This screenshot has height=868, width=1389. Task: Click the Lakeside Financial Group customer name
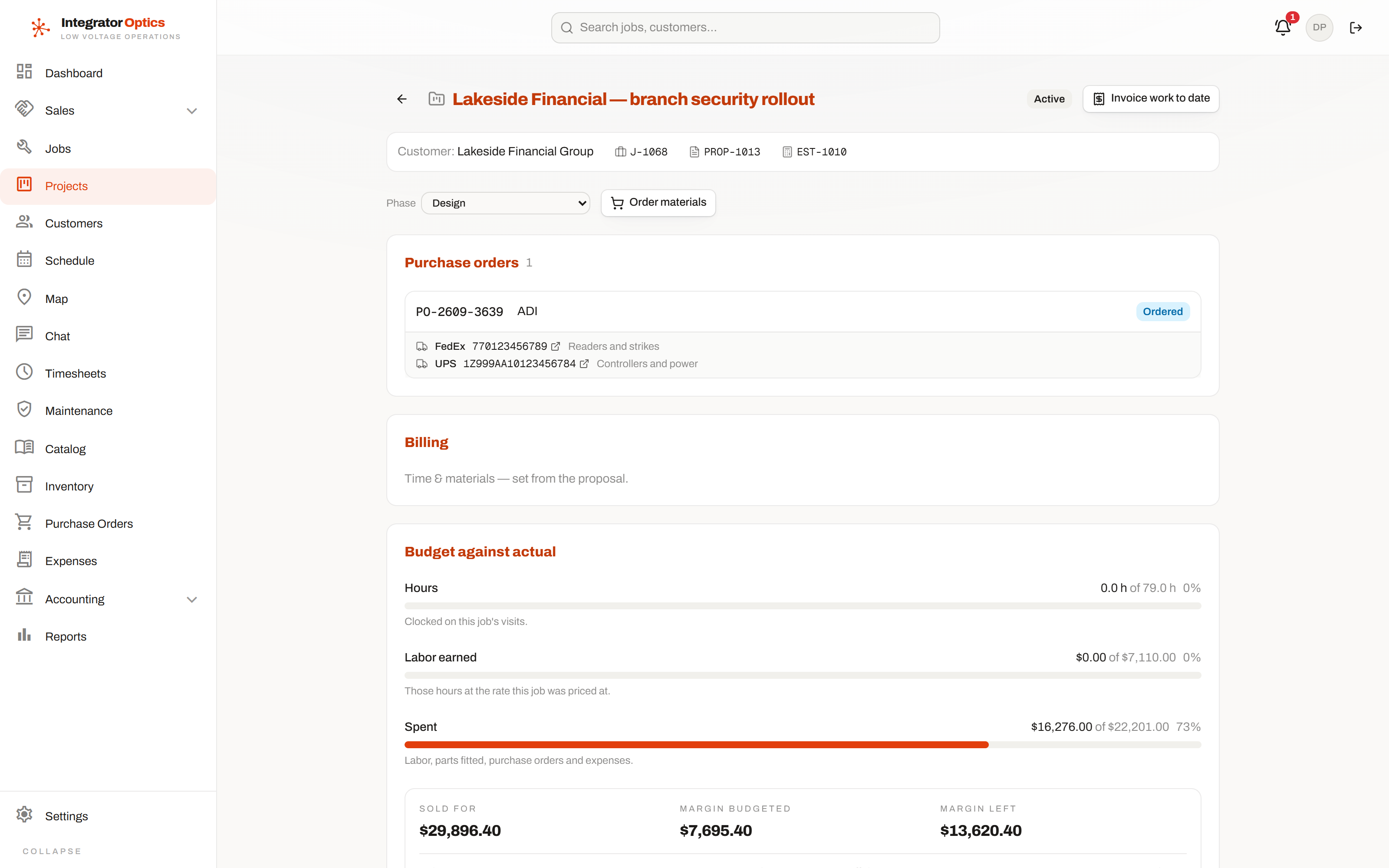tap(525, 151)
